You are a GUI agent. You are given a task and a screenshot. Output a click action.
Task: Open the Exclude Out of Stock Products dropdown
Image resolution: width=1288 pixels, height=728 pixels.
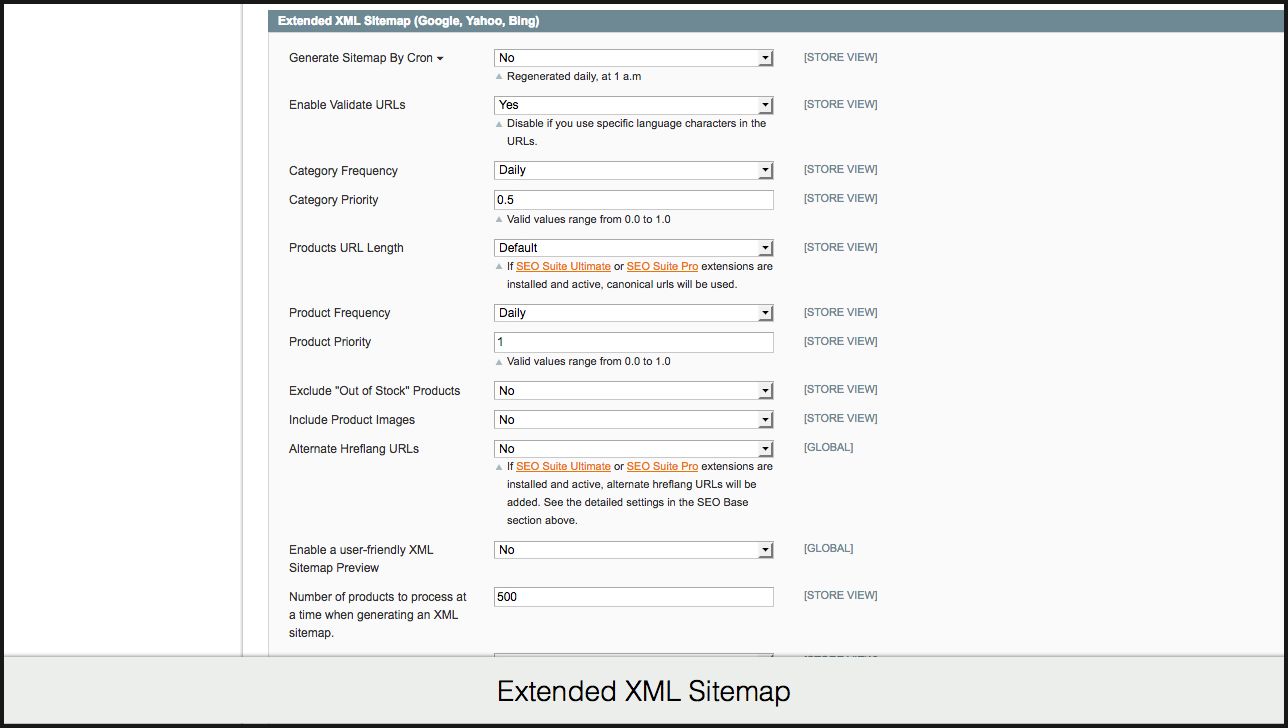tap(633, 391)
